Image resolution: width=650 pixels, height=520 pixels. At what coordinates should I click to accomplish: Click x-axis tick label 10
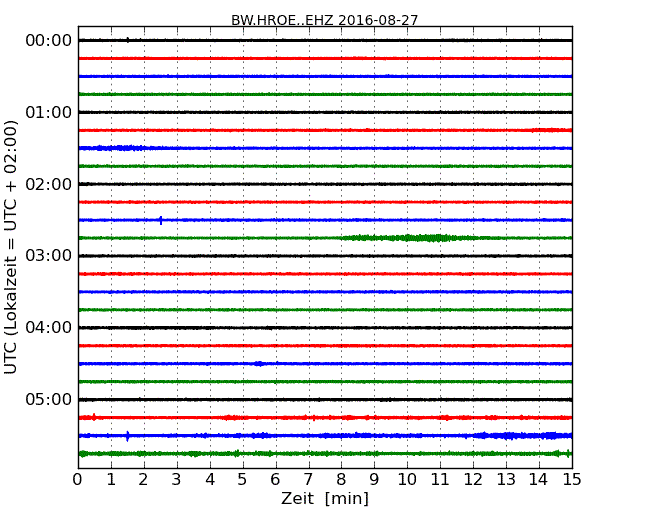point(407,480)
